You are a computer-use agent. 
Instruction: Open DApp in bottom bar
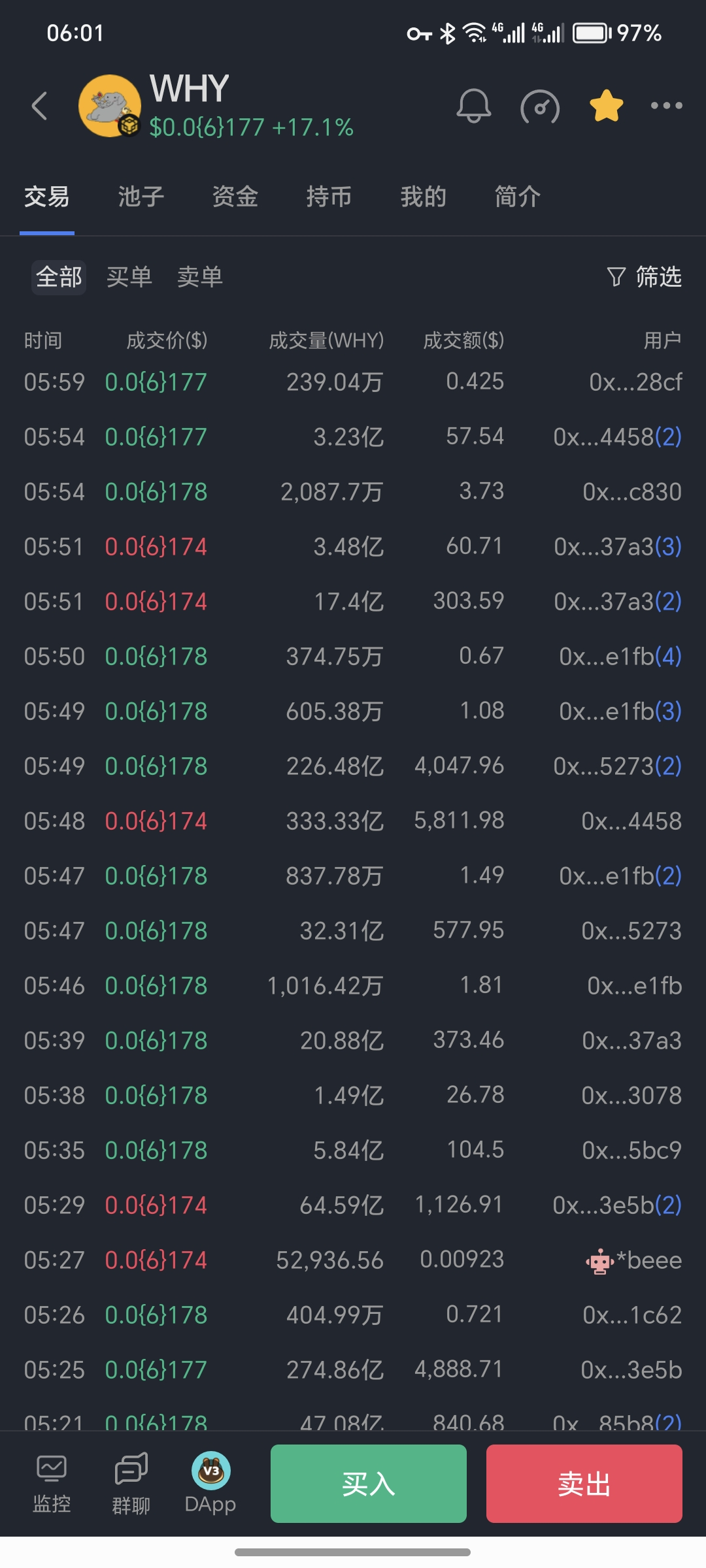(210, 1483)
